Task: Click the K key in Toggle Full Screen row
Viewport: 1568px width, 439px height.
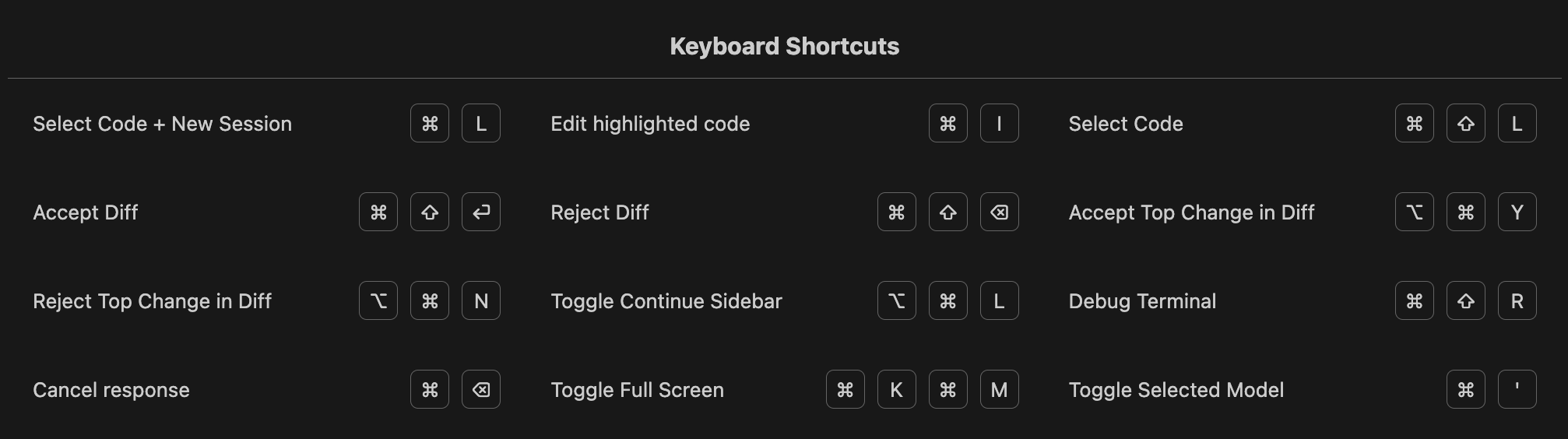Action: pos(896,389)
